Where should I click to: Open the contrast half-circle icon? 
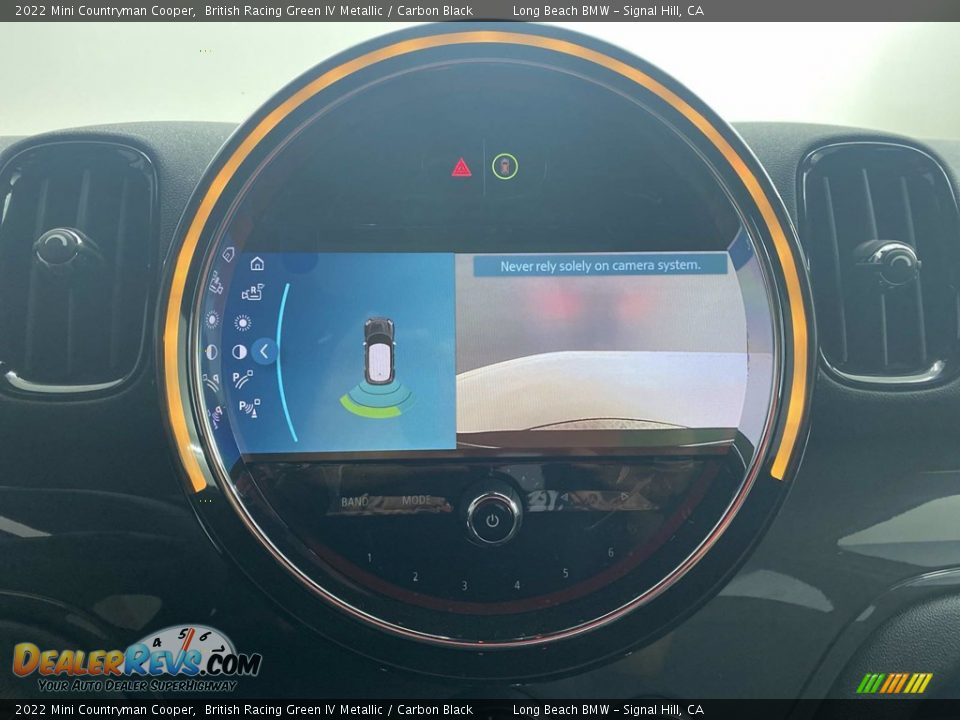[239, 351]
